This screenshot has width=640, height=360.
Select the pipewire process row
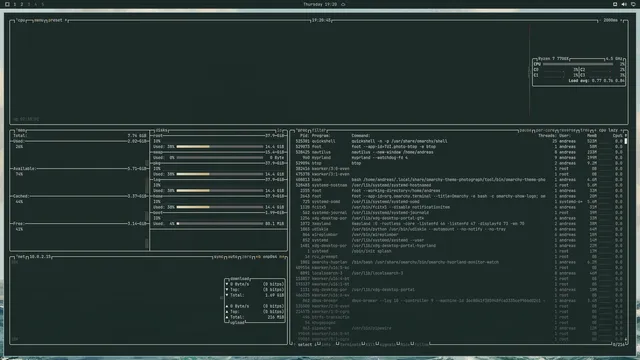click(x=459, y=328)
